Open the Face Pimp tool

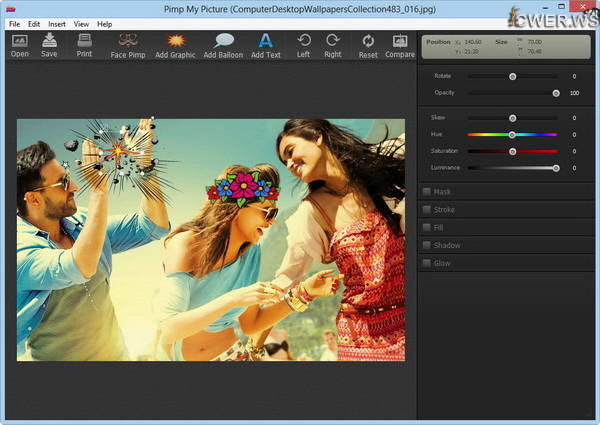[x=127, y=42]
